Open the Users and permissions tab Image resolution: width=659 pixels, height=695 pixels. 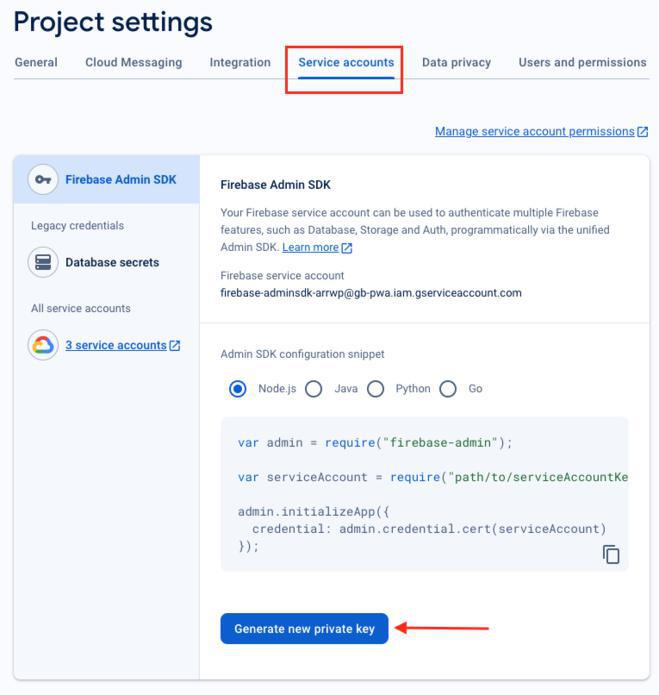[x=582, y=62]
